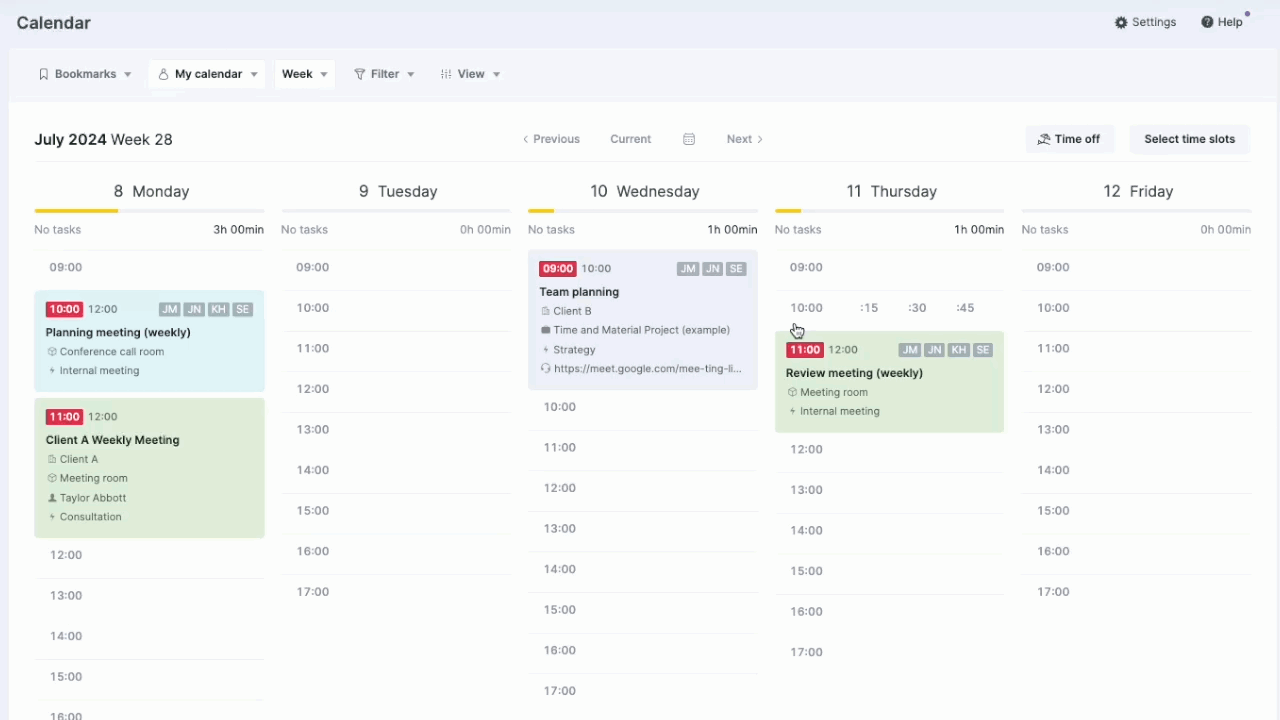
Task: Go to Next week
Action: tap(745, 139)
